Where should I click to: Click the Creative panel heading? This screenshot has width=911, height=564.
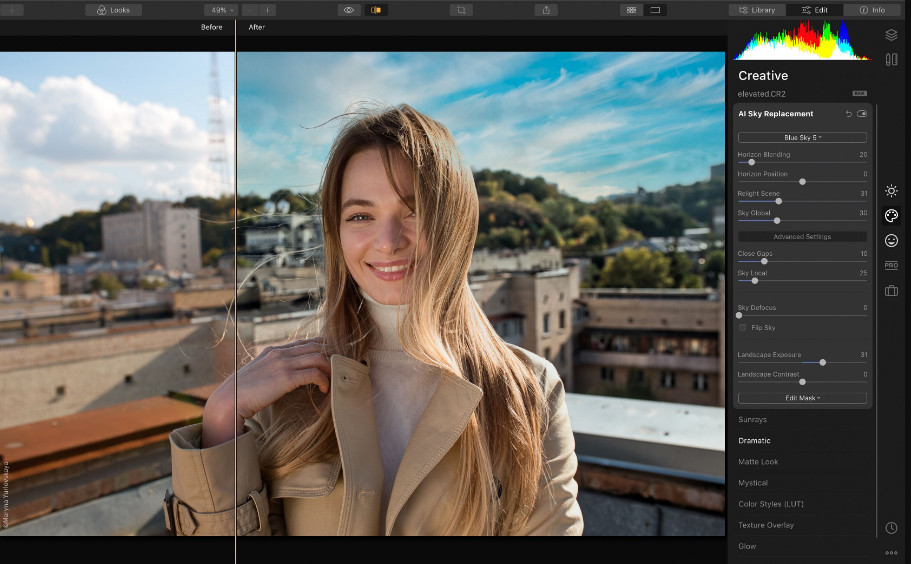763,76
